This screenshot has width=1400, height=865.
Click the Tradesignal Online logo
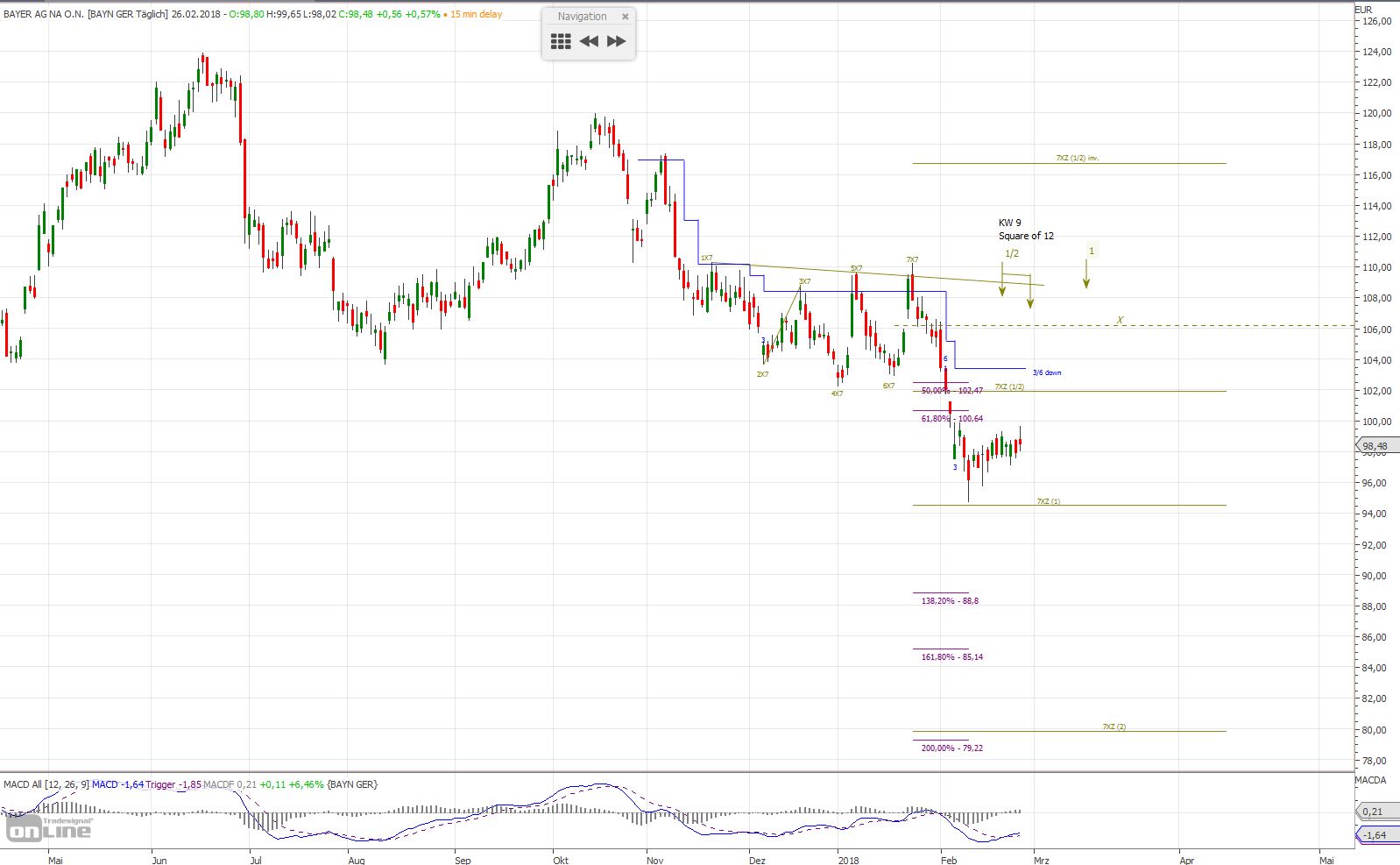pos(48,826)
